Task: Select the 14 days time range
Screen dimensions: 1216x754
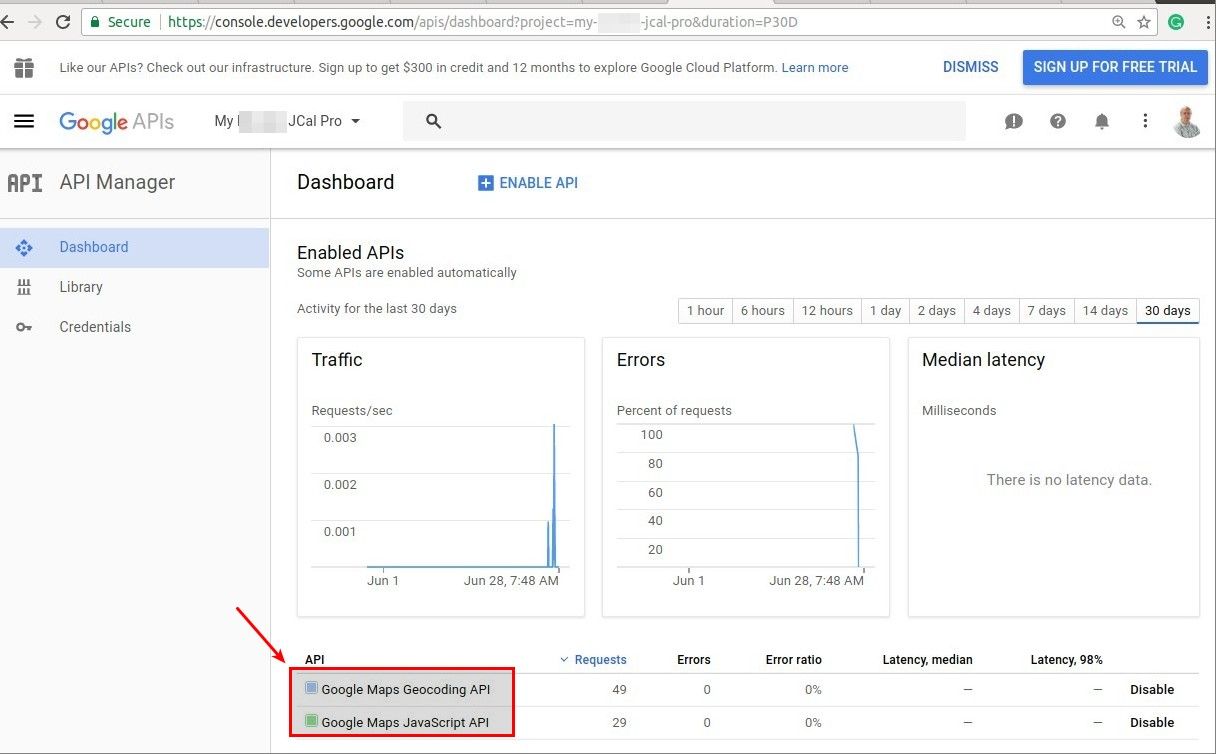Action: point(1105,311)
